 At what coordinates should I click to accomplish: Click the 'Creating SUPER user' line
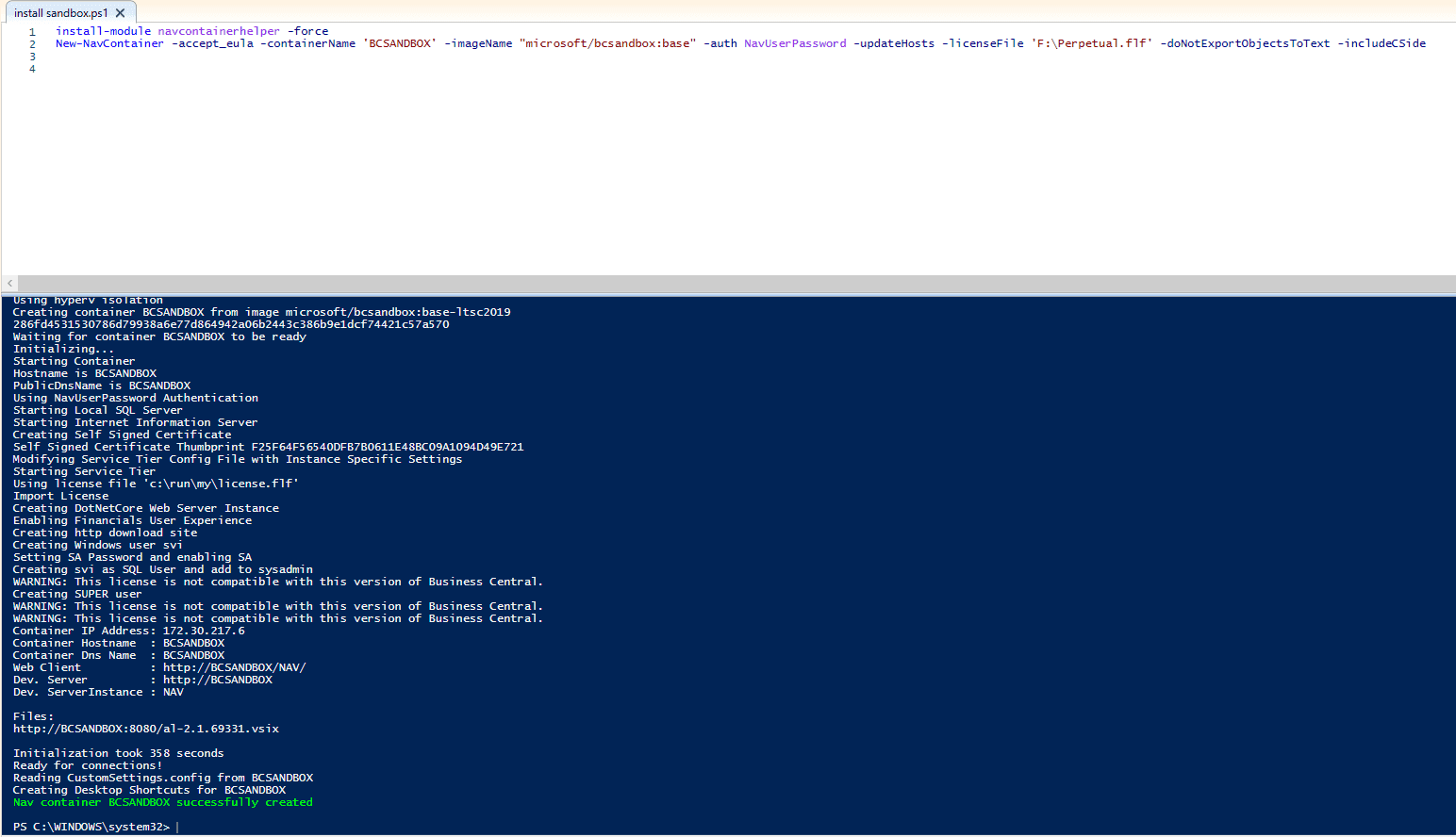tap(77, 594)
